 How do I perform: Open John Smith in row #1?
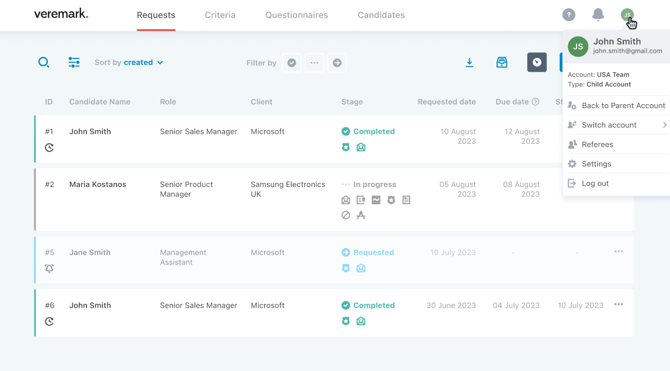[90, 131]
